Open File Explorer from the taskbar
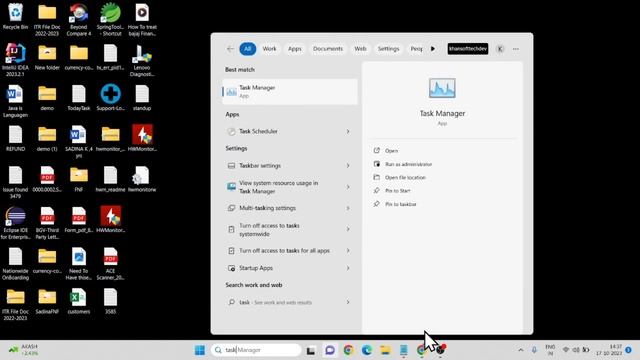The image size is (640, 360). pos(385,350)
